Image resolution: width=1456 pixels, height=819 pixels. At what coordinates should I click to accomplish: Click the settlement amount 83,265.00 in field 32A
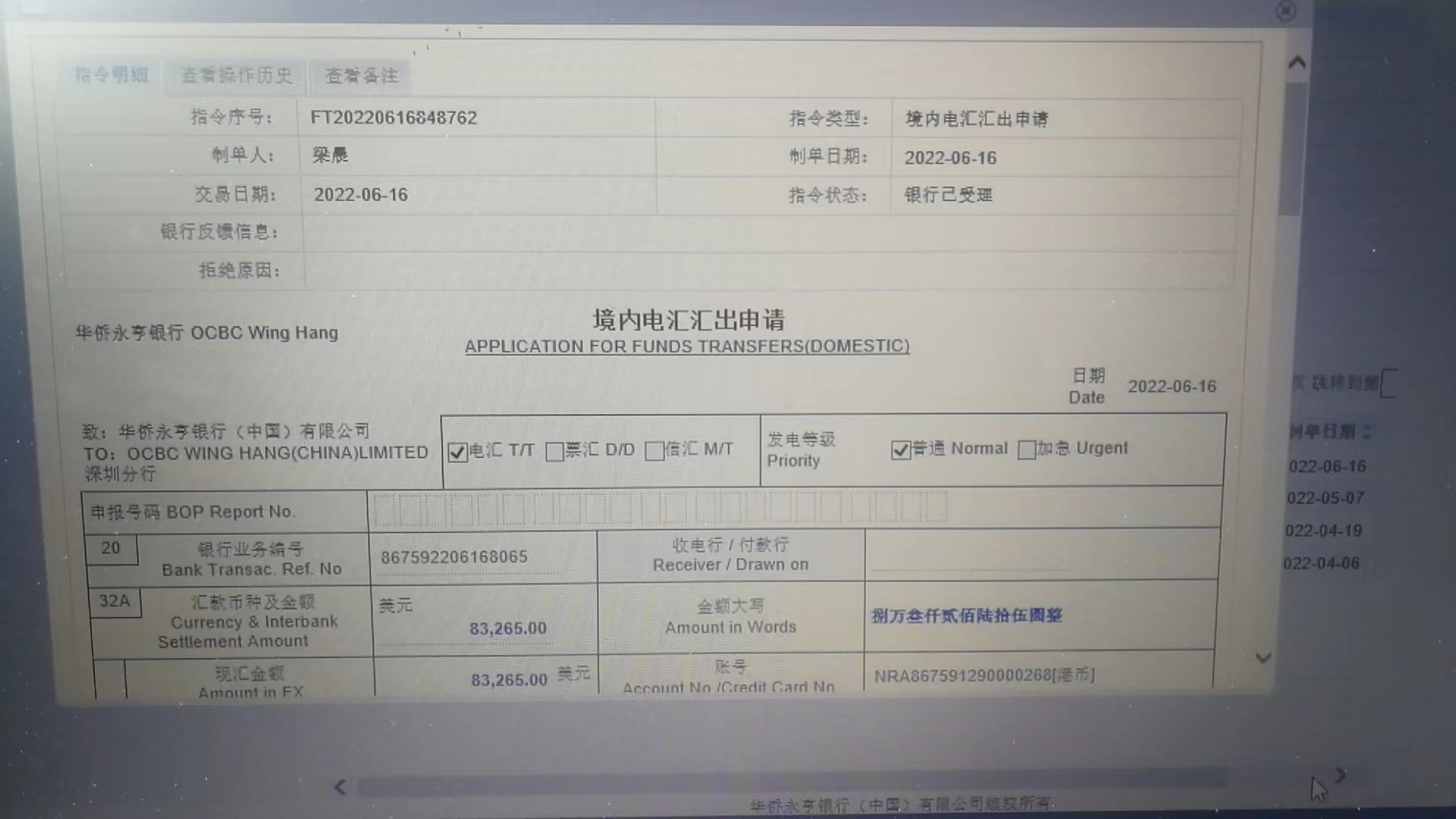507,629
